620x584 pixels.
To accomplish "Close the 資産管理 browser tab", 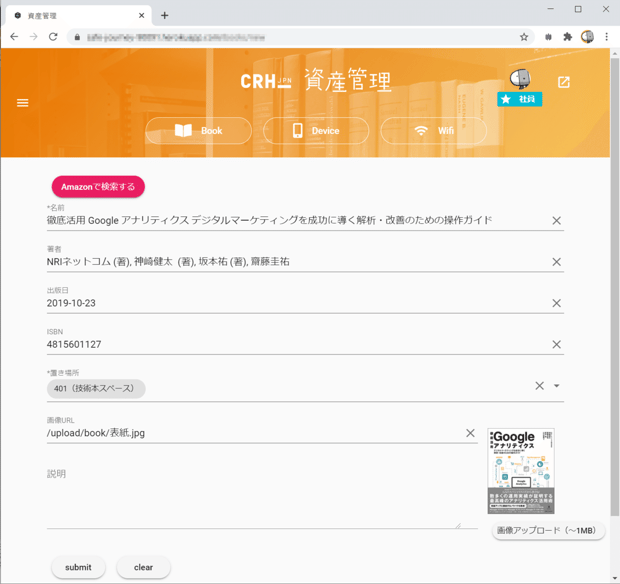I will (142, 15).
